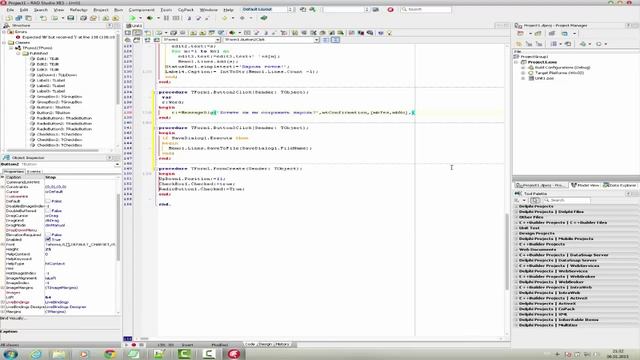Expand Build Configurations (Debug) node
This screenshot has width=640, height=360.
[x=524, y=67]
